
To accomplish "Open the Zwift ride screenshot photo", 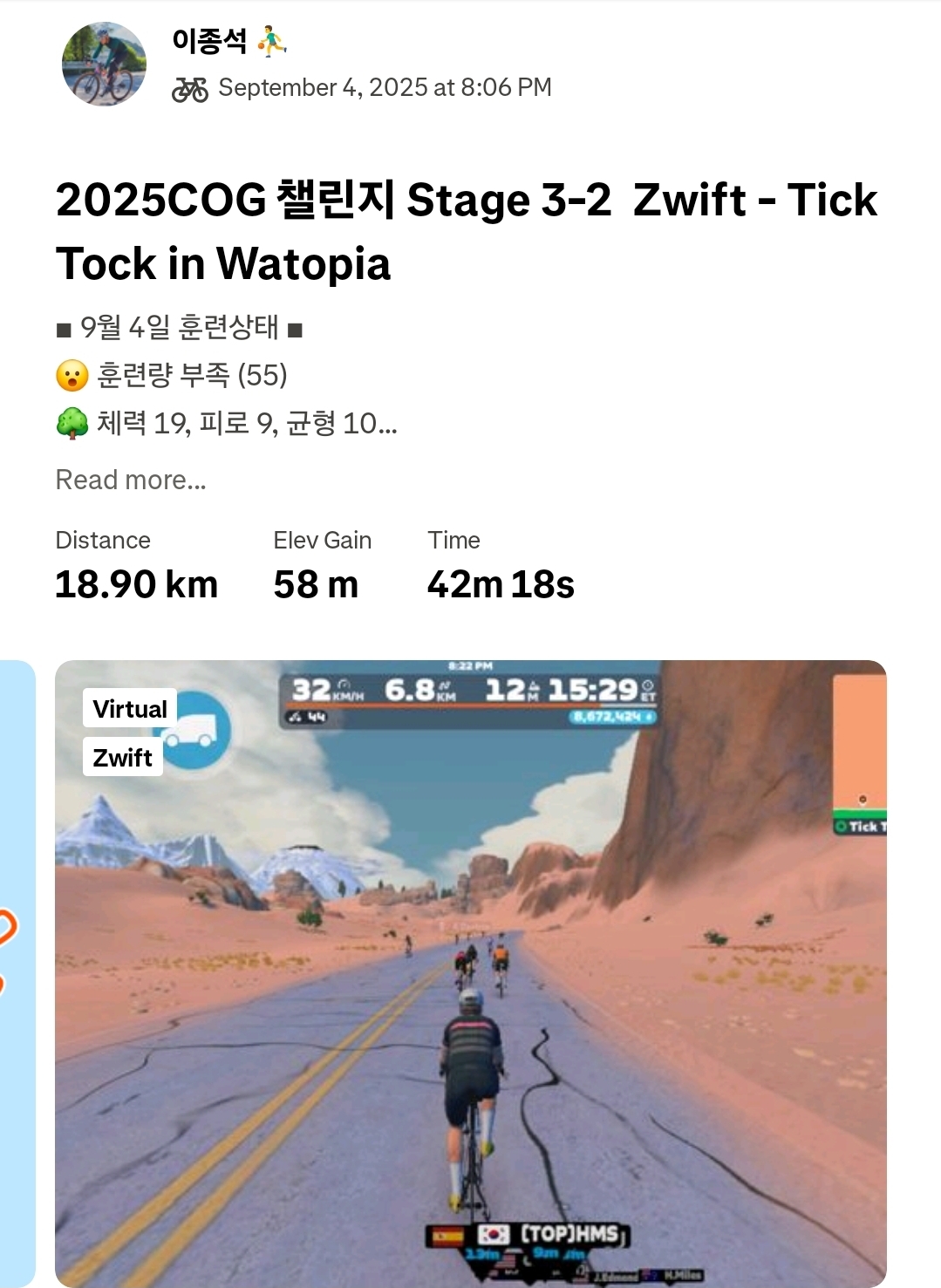I will point(471,973).
